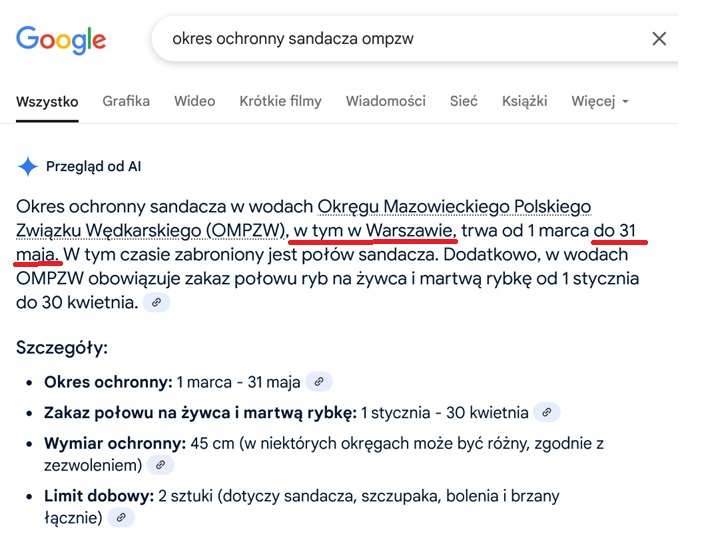The height and width of the screenshot is (539, 705).
Task: Select the Wiadomości tab
Action: tap(386, 101)
